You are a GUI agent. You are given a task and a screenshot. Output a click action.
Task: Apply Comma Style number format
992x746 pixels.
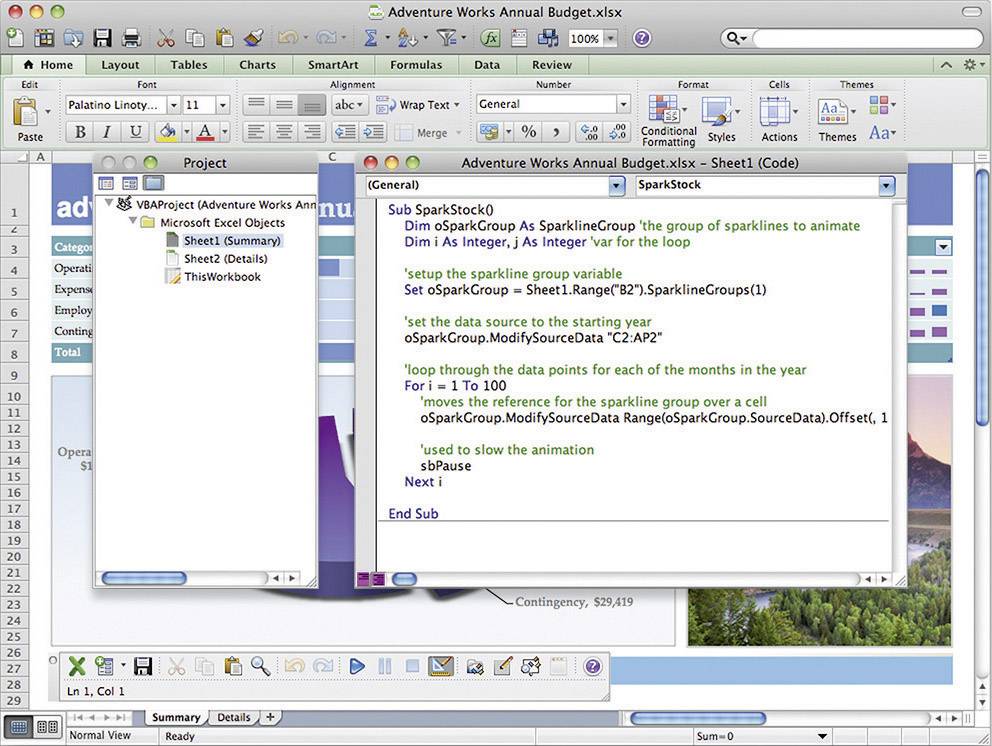tap(556, 132)
